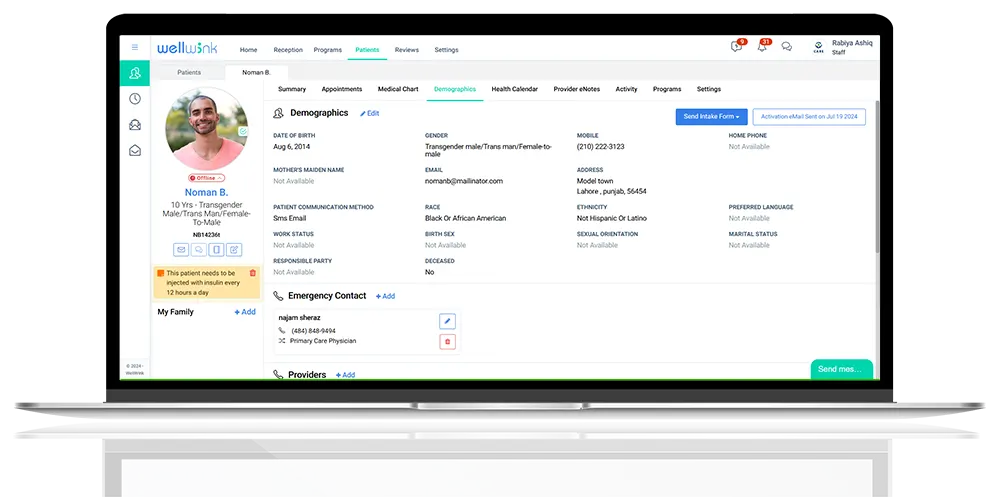Switch to the Medical Chart tab
Screen dimensions: 1000x497
point(398,89)
